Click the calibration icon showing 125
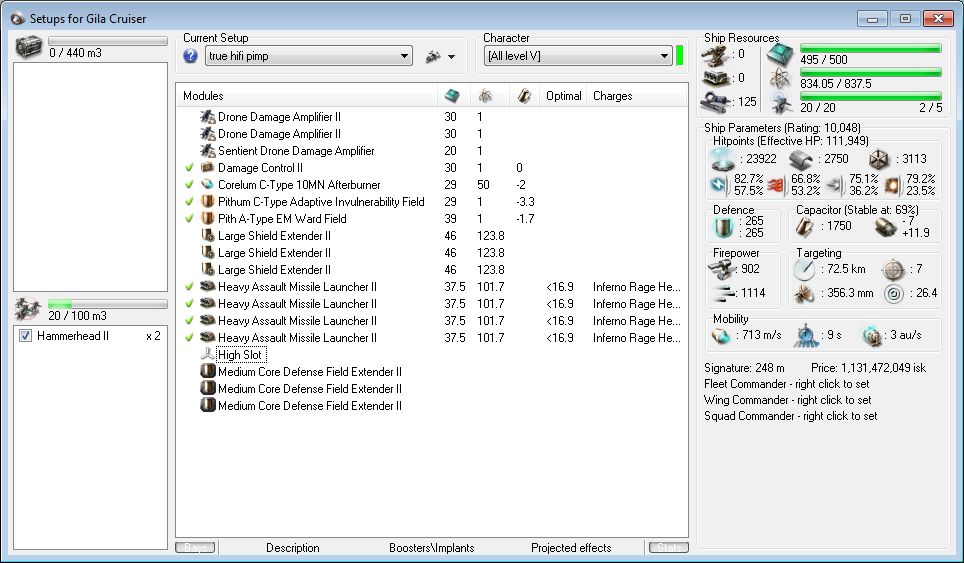The image size is (964, 563). pyautogui.click(x=716, y=101)
